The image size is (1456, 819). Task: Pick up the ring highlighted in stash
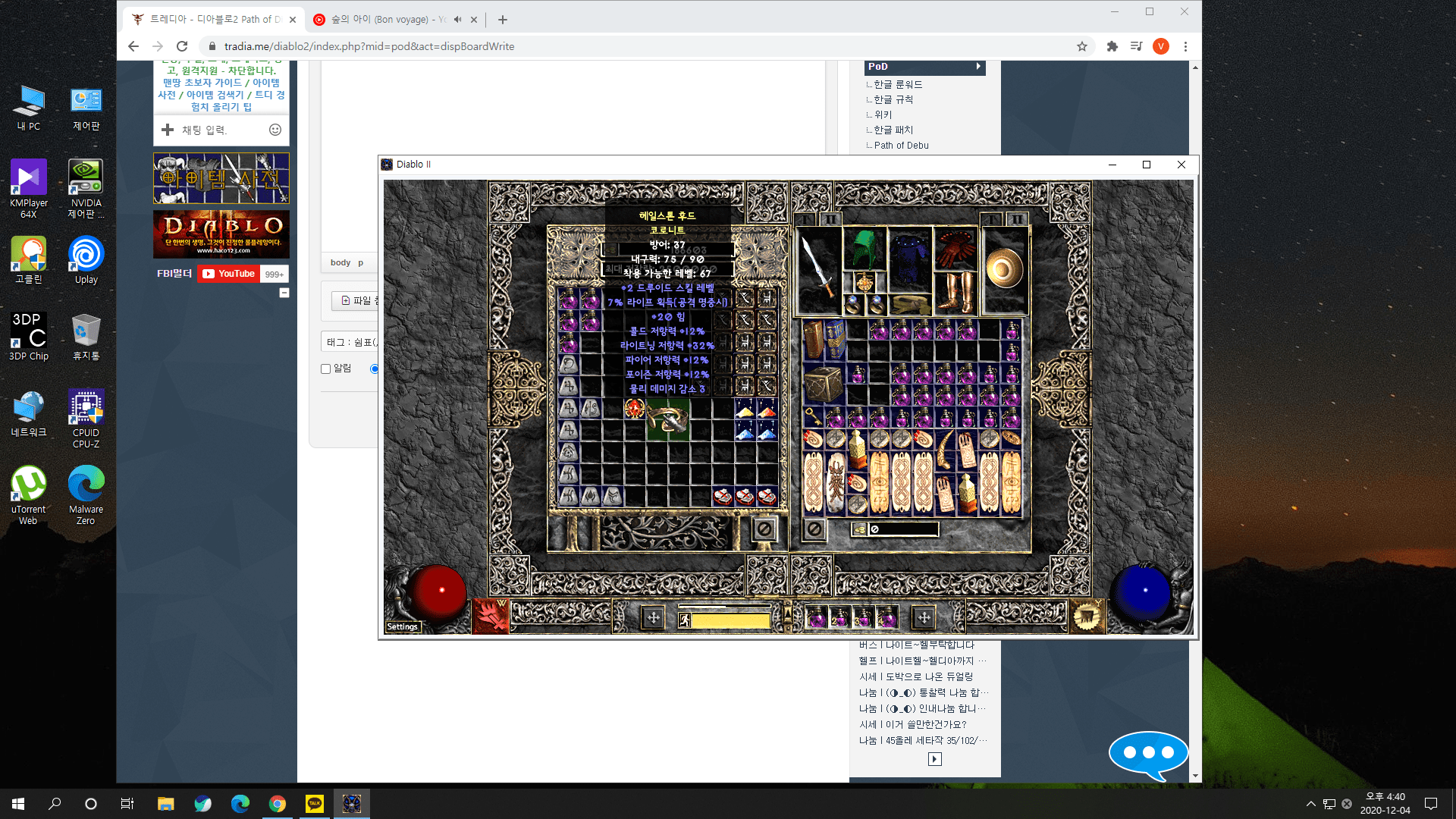[667, 419]
